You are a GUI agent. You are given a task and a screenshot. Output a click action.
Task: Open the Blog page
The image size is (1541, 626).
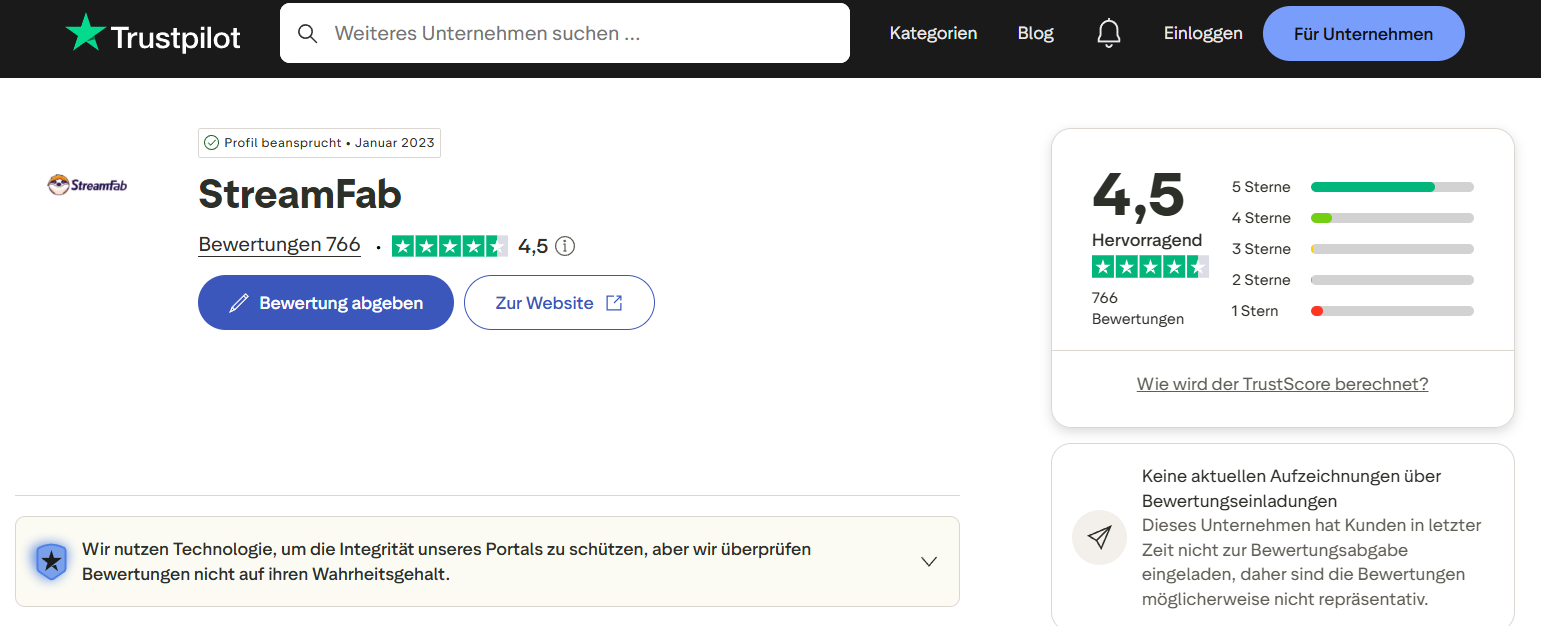[x=1036, y=33]
